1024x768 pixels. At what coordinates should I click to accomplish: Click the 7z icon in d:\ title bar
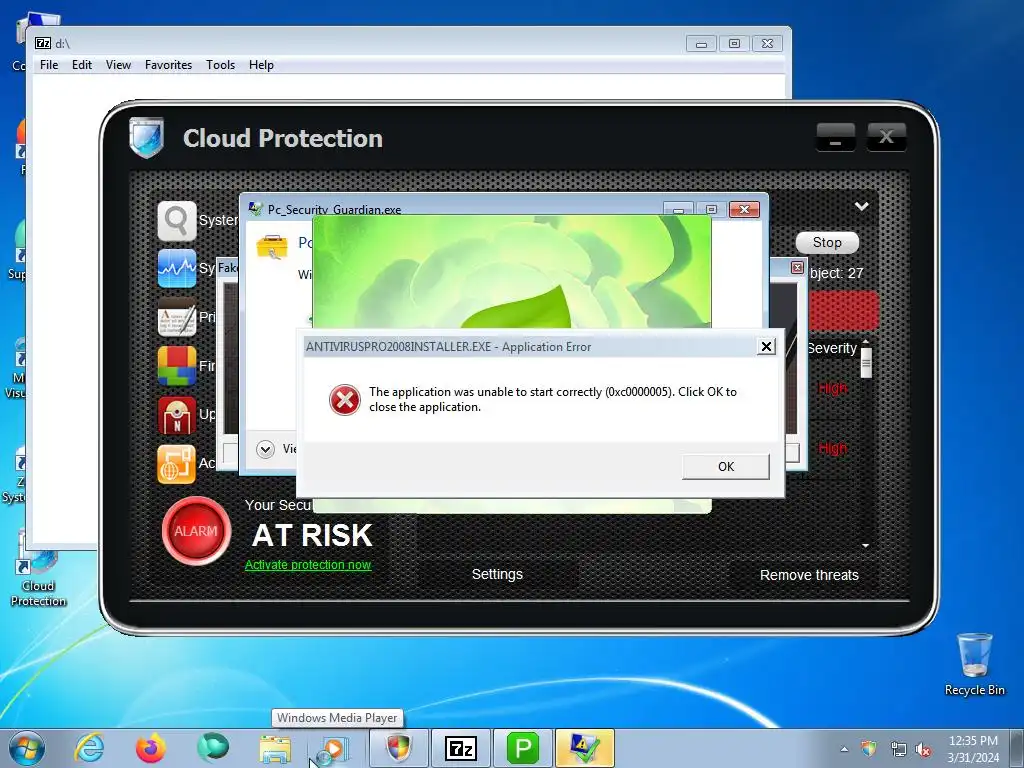pos(42,43)
